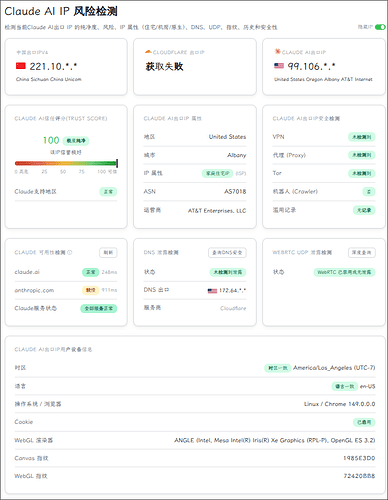Click the "Albany" city value
This screenshot has height=500, width=388.
pos(236,155)
